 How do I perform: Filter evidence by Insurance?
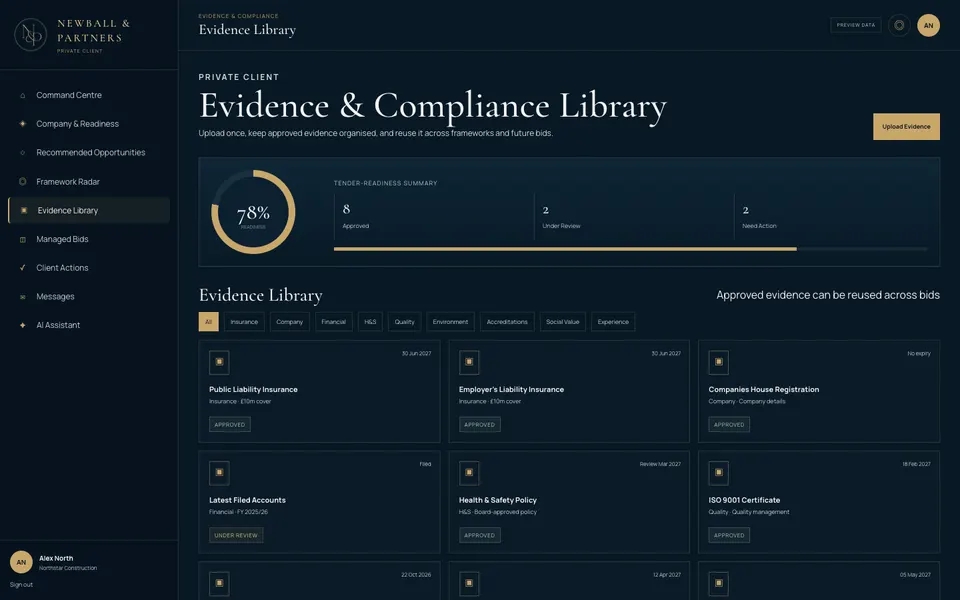pyautogui.click(x=244, y=322)
